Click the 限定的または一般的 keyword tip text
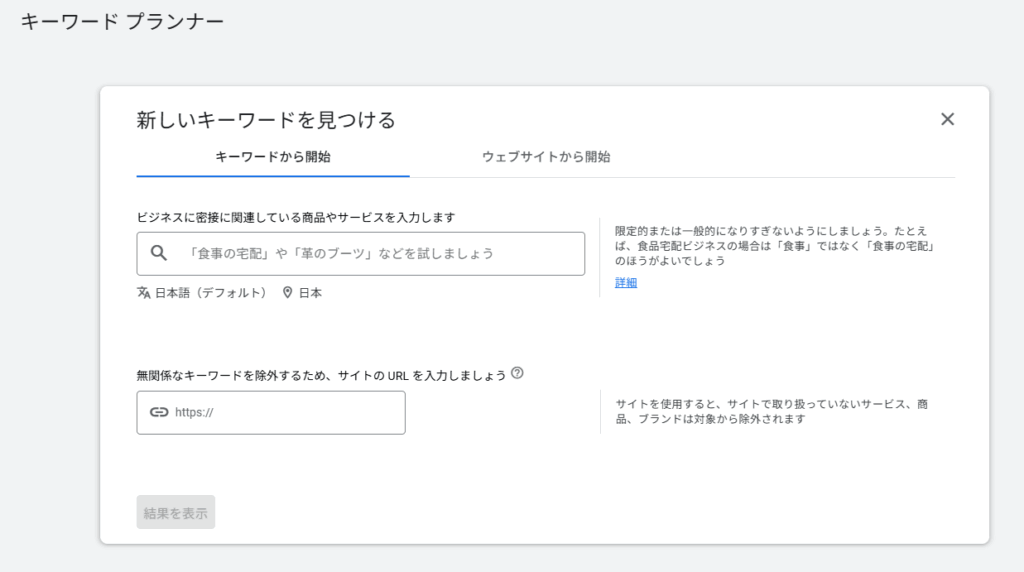1024x572 pixels. (x=774, y=245)
